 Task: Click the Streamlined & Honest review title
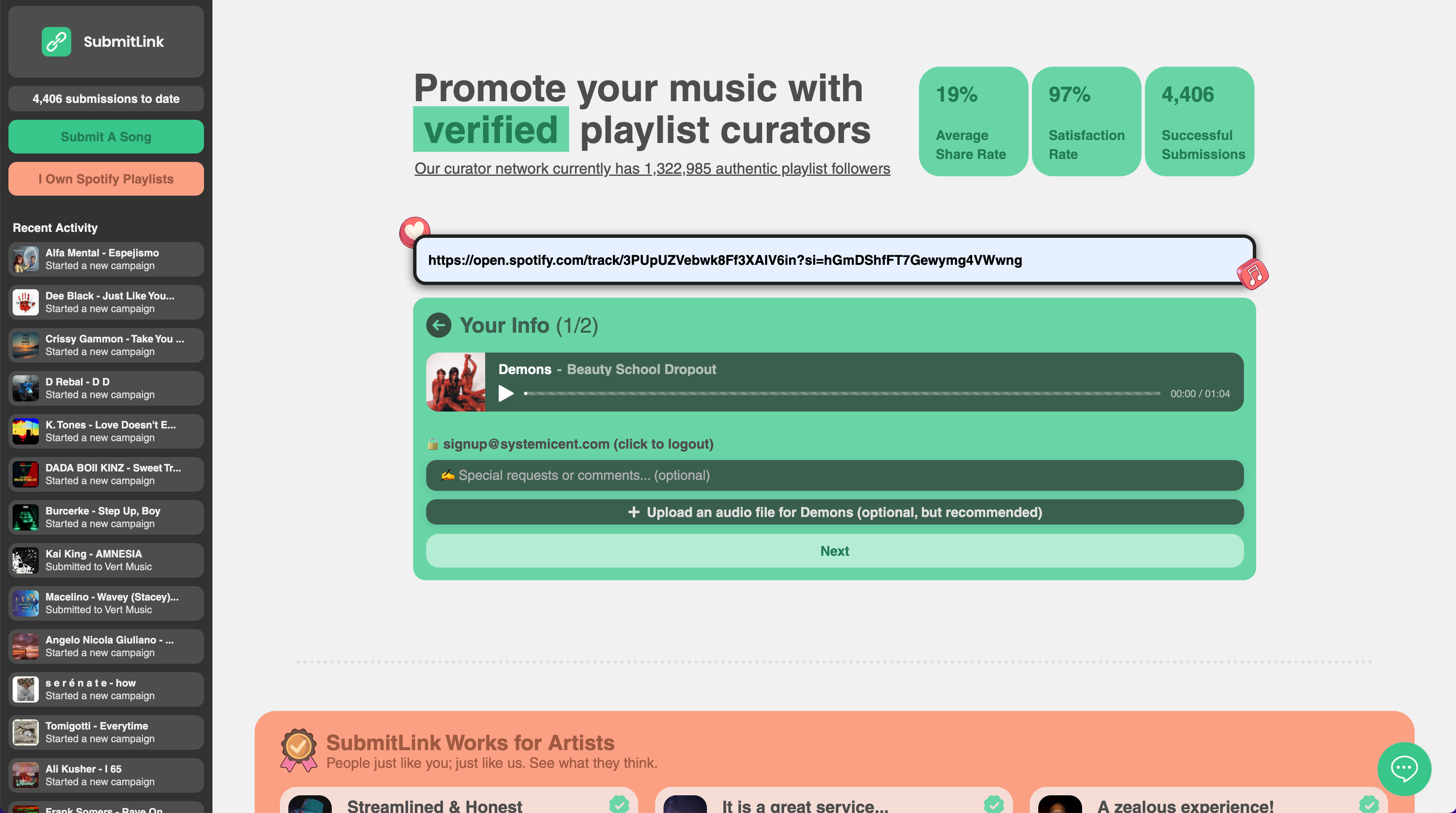(435, 806)
